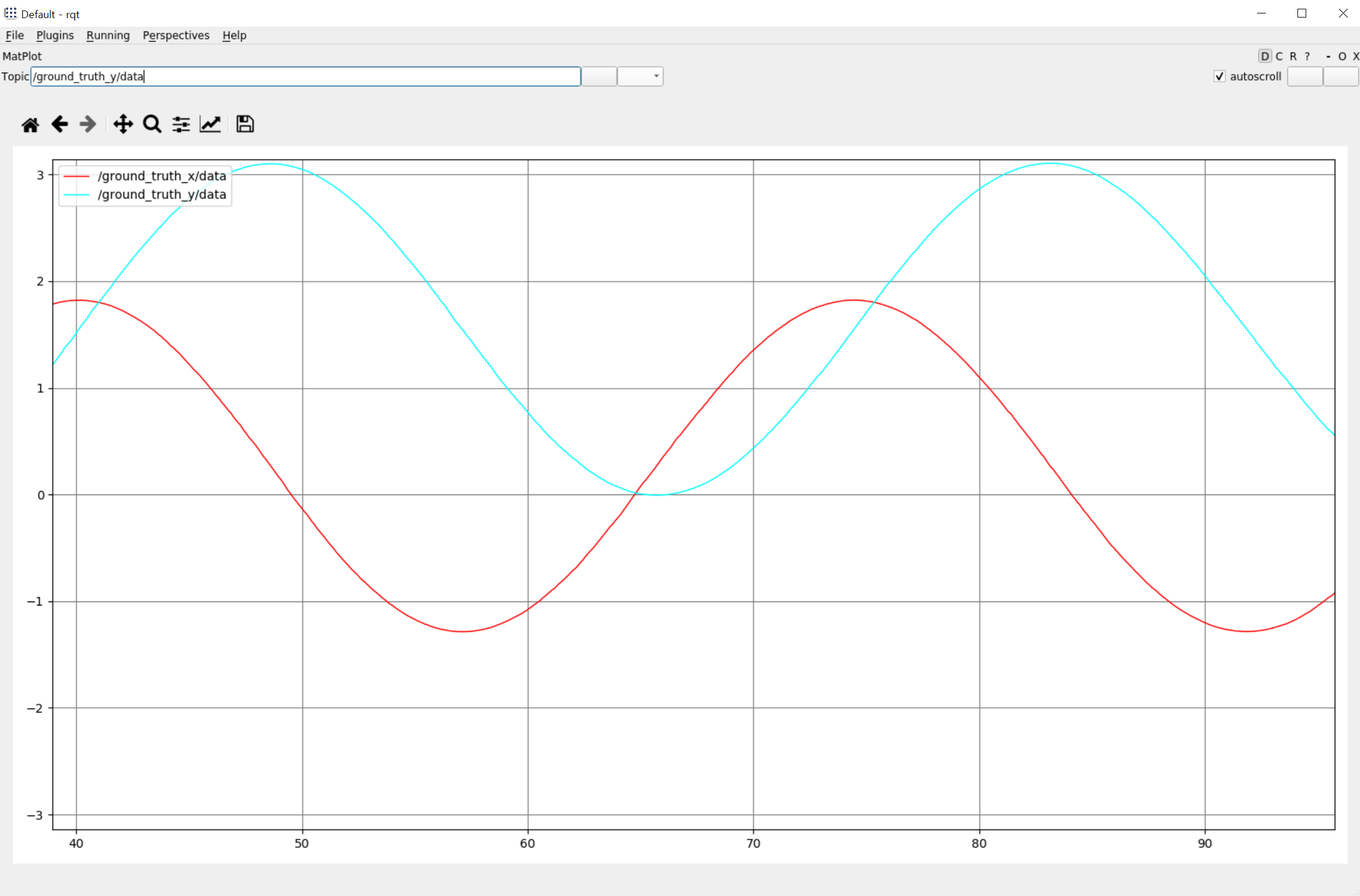Open the Plugins menu
The width and height of the screenshot is (1360, 896).
pos(55,35)
